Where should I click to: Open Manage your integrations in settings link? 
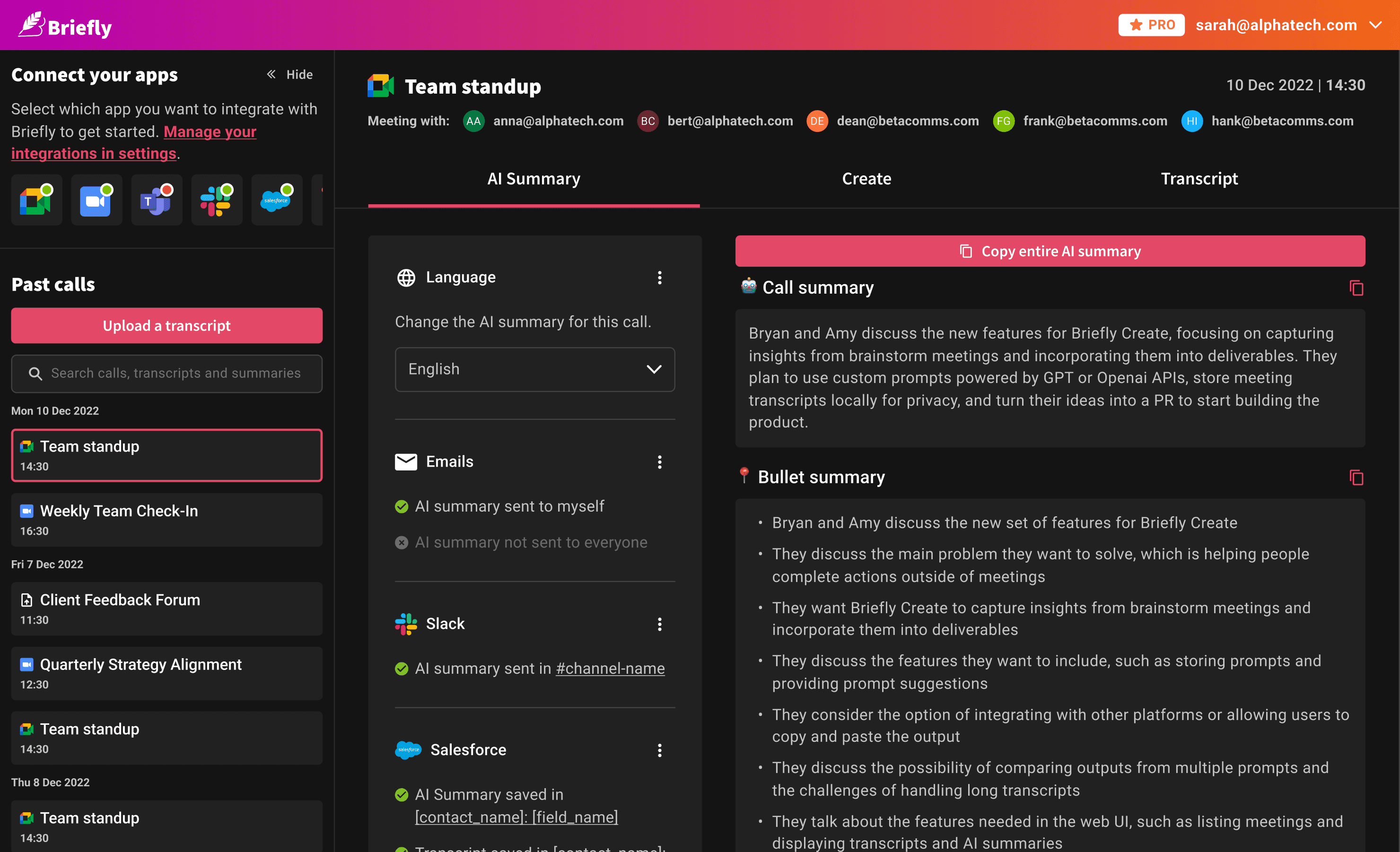(209, 132)
